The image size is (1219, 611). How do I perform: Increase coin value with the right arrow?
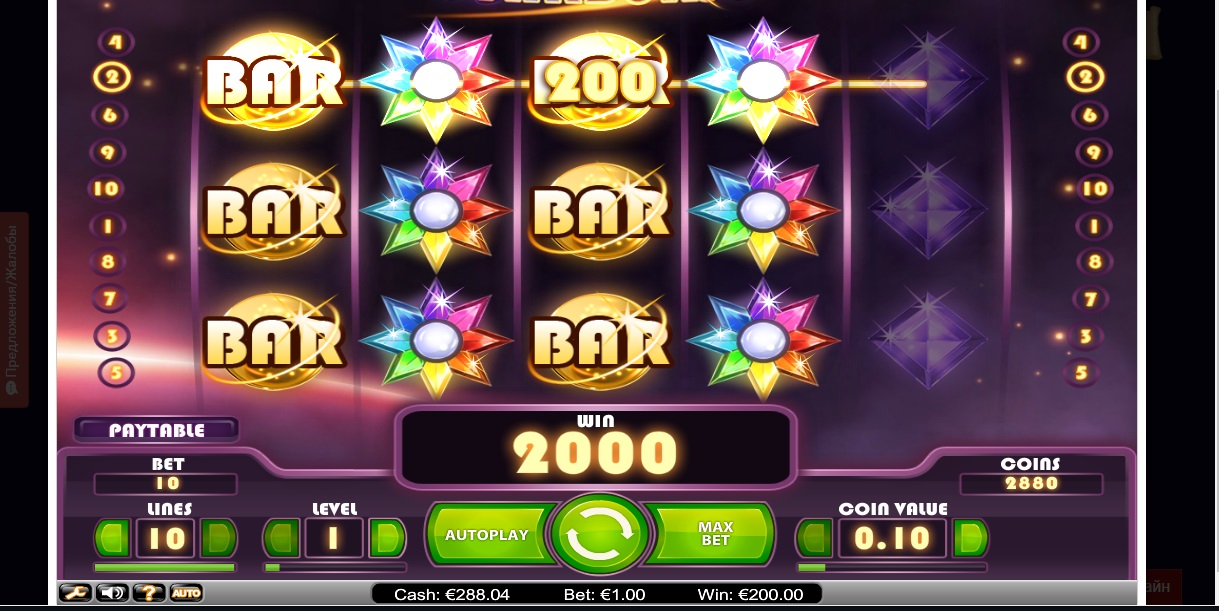[x=970, y=538]
